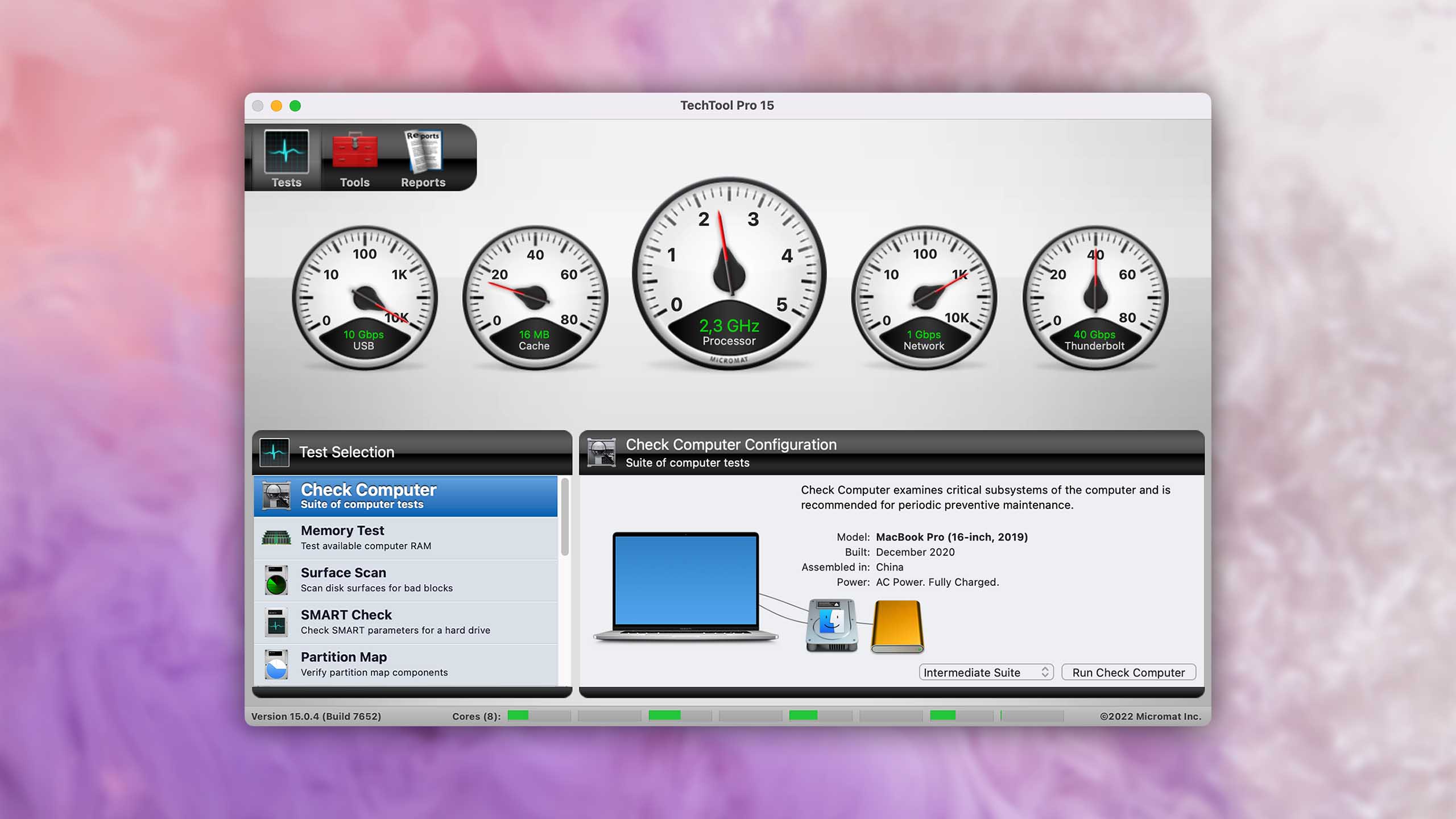Select Memory Test in test list

pyautogui.click(x=406, y=537)
